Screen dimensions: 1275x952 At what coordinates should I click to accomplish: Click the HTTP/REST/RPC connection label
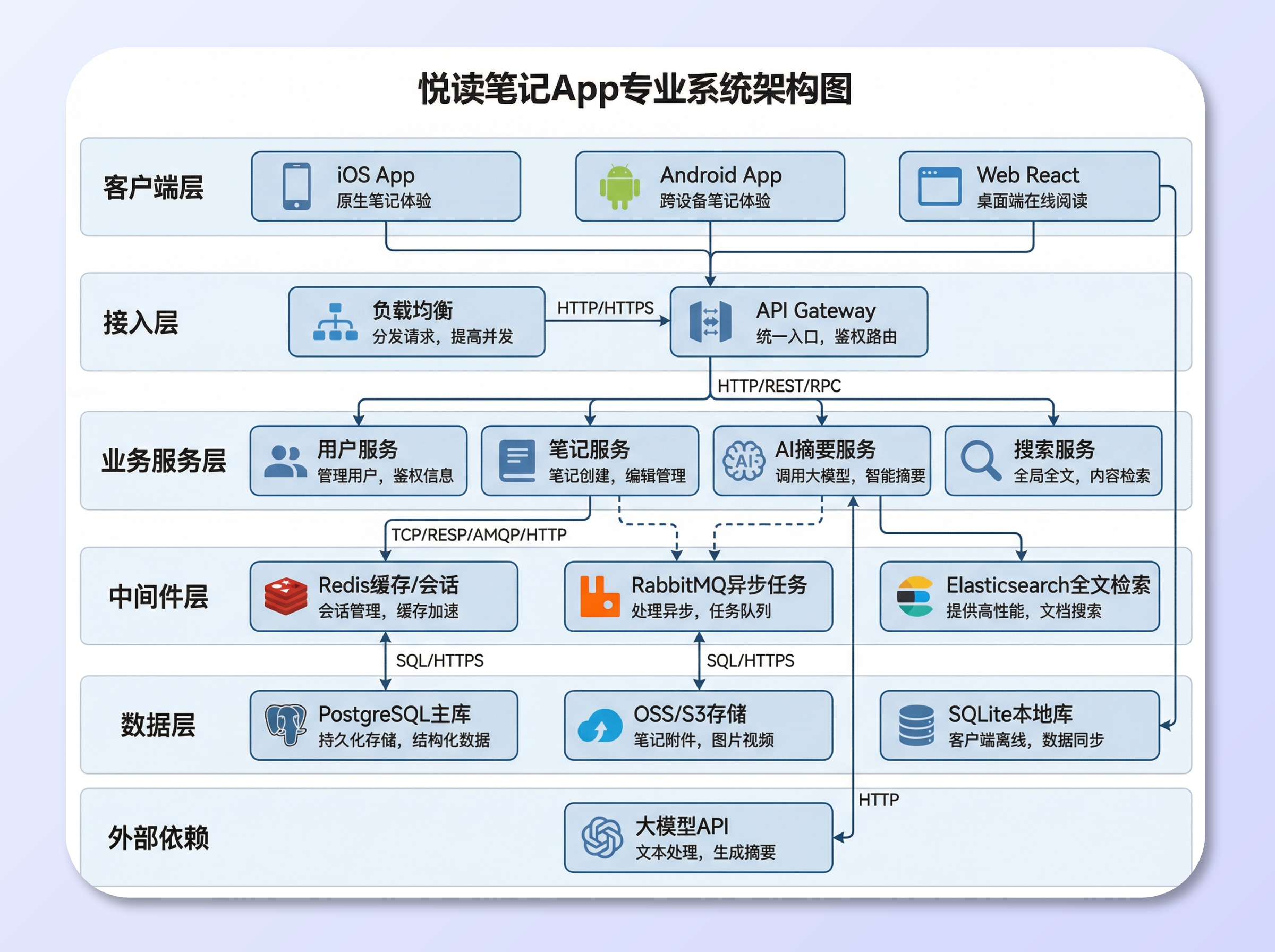(779, 386)
